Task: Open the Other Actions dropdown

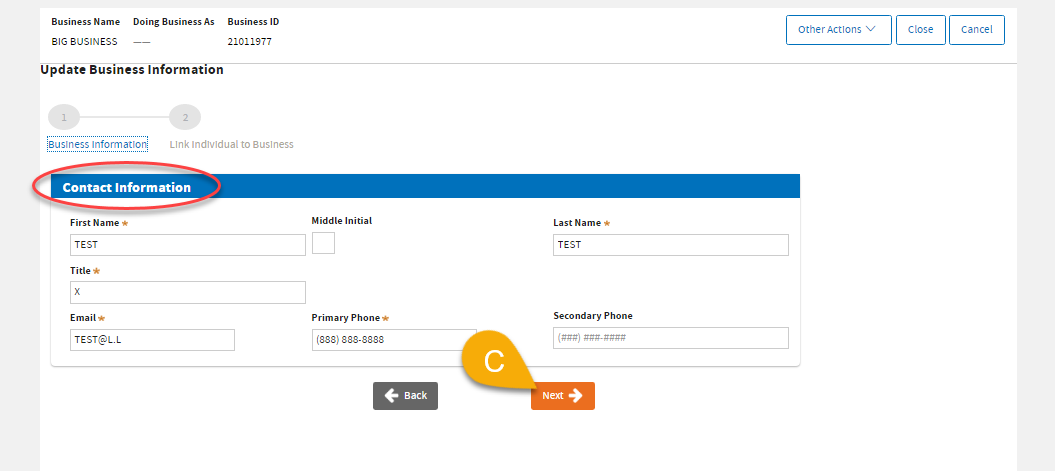Action: click(837, 30)
